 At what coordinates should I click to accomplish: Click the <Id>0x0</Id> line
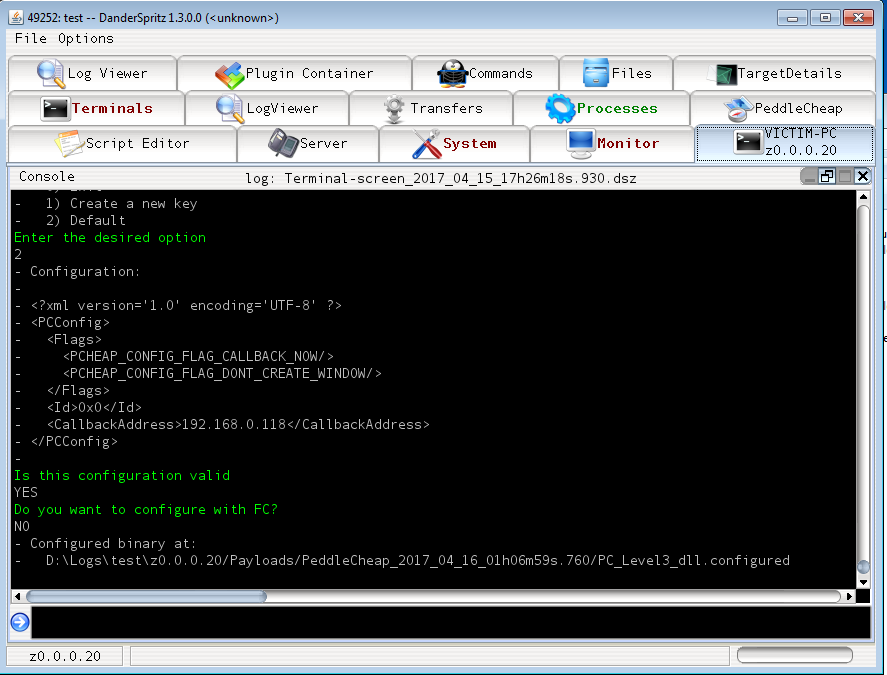click(94, 407)
